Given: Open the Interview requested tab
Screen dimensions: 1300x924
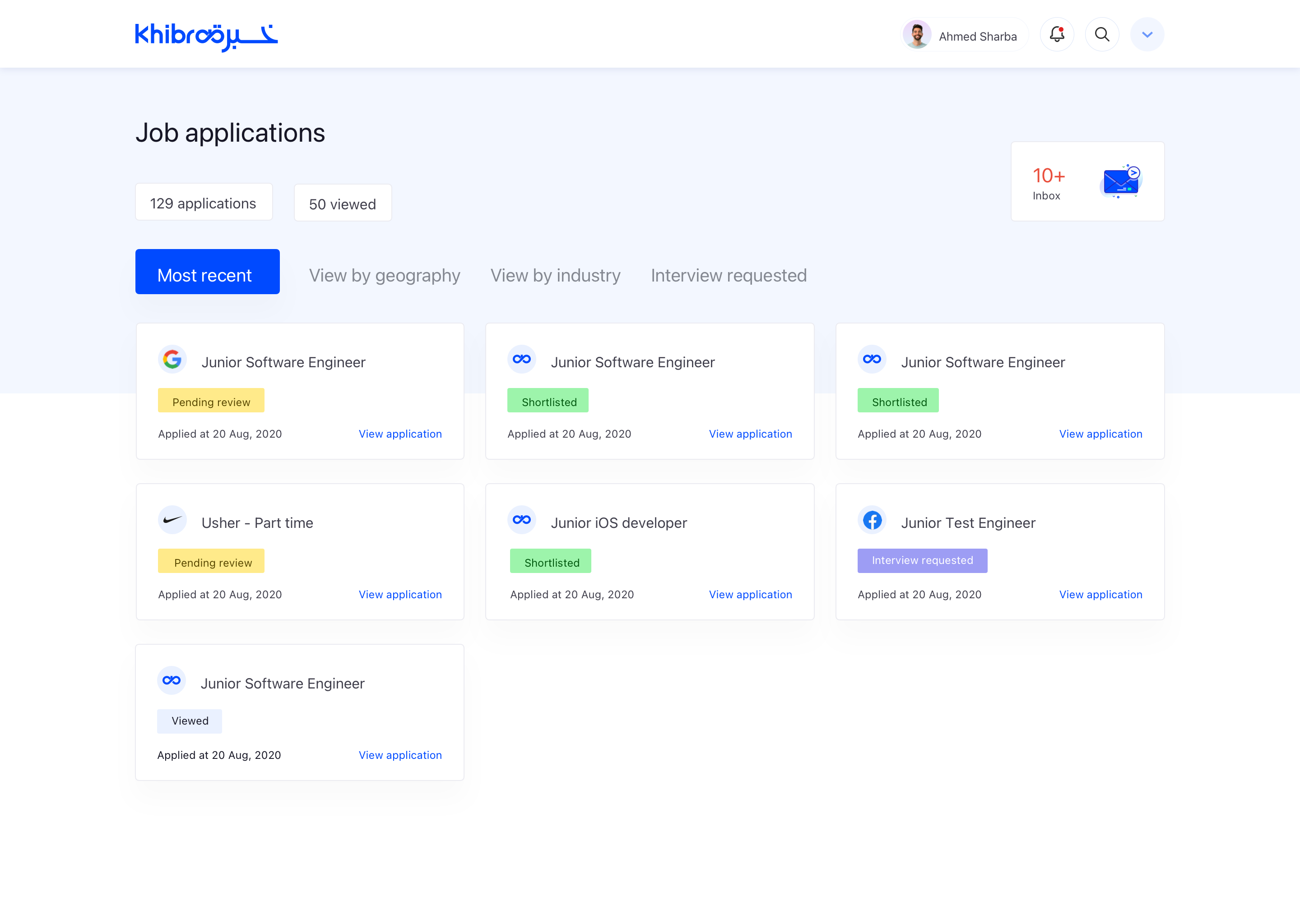Looking at the screenshot, I should [728, 275].
